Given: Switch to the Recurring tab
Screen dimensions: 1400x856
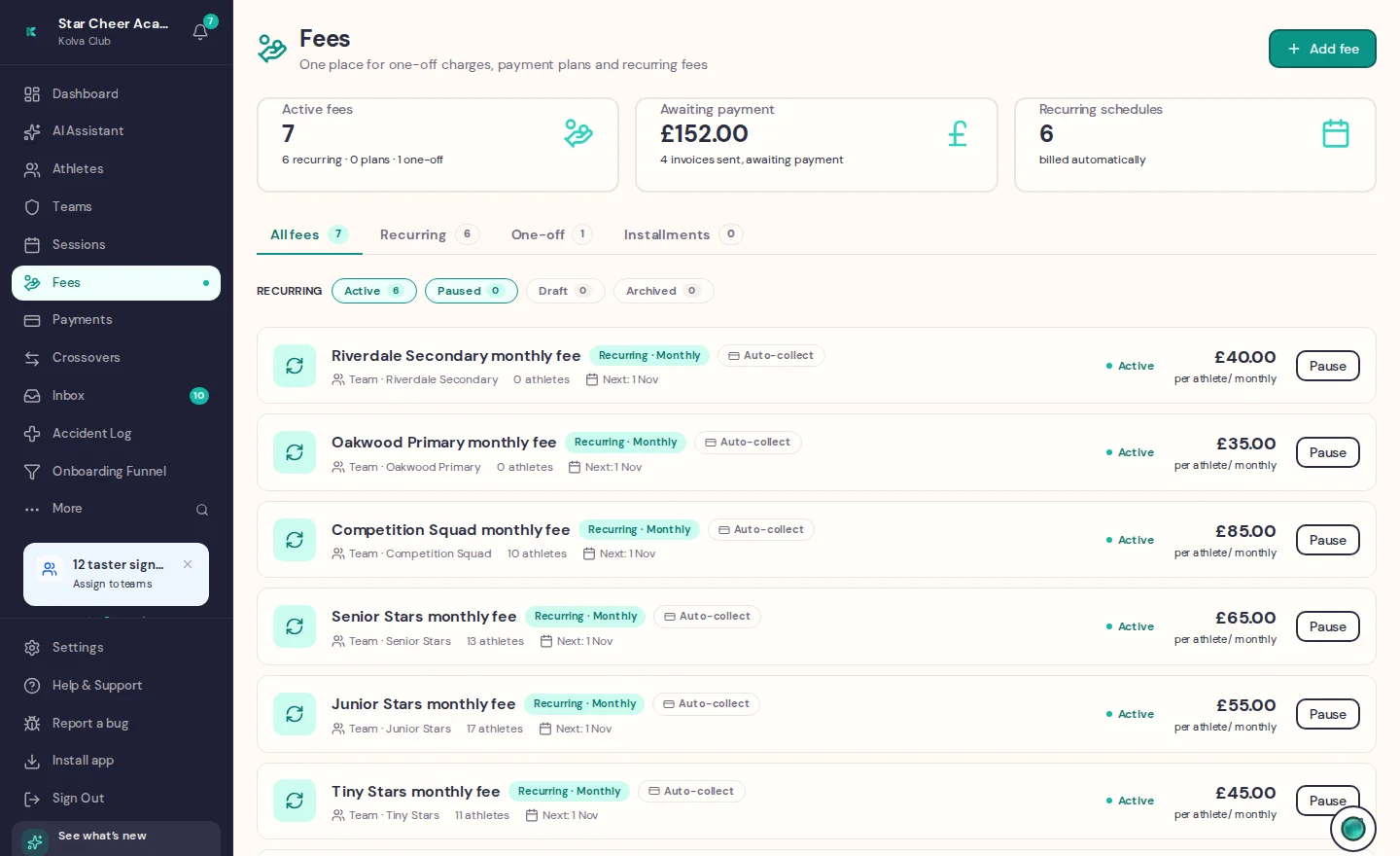Looking at the screenshot, I should [x=430, y=234].
